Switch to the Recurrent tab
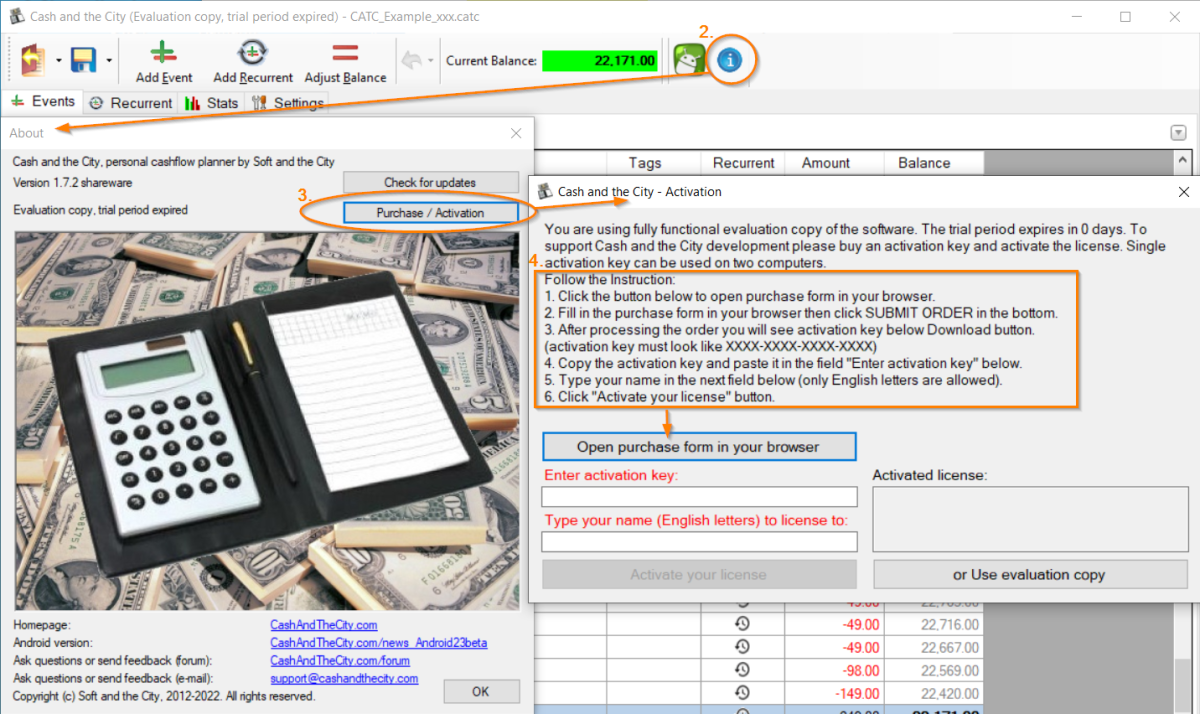 tap(130, 103)
